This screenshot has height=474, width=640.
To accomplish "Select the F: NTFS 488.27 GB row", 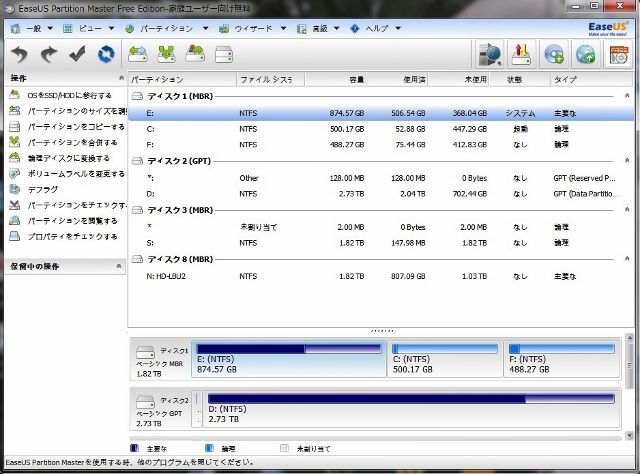I will click(380, 145).
